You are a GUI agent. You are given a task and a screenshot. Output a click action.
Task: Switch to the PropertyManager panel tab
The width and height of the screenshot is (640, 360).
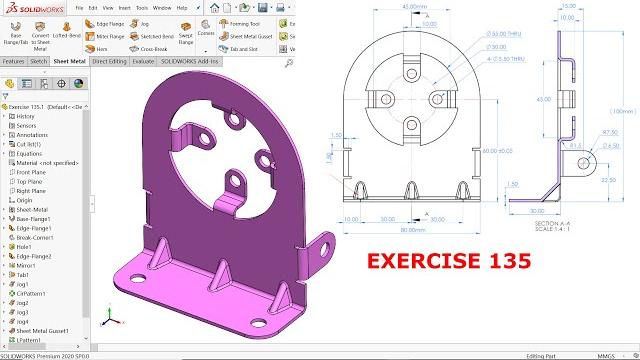(27, 84)
